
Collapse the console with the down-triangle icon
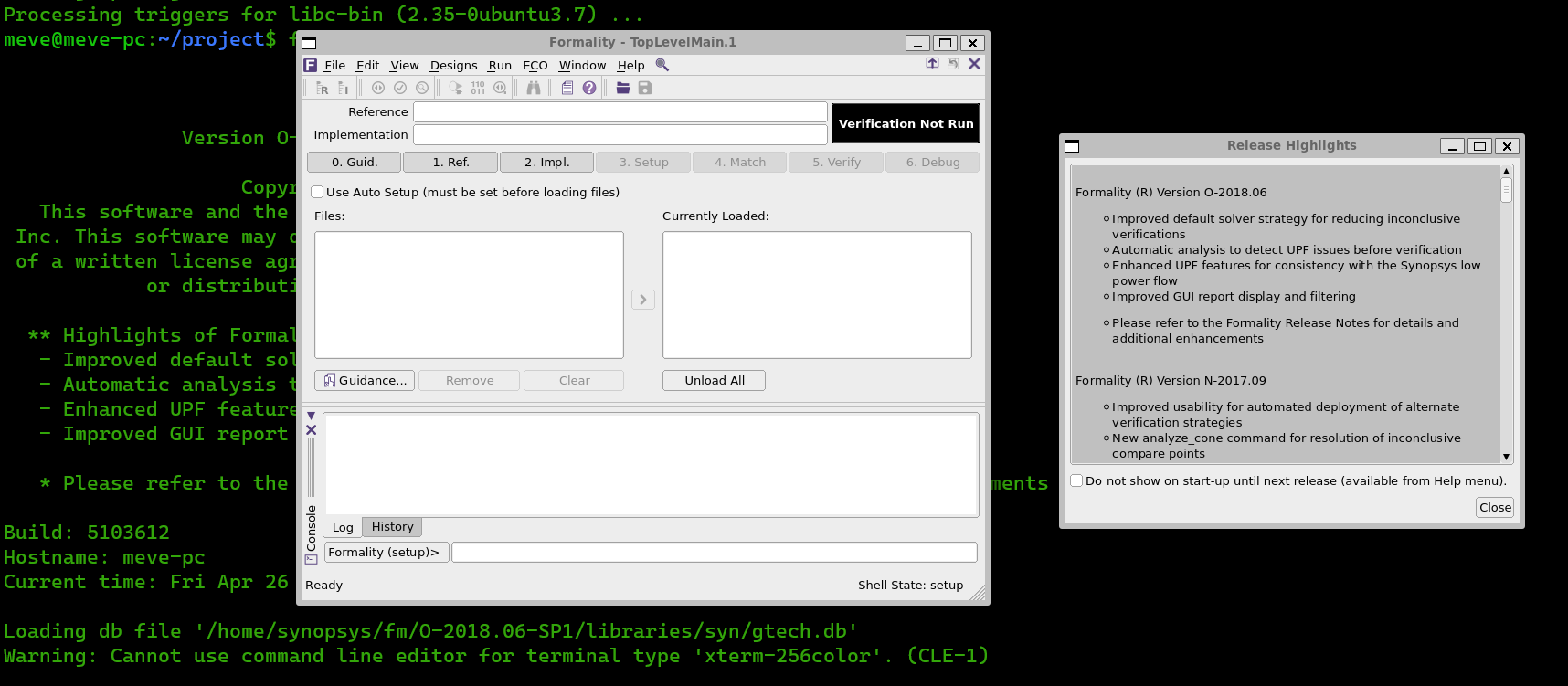click(311, 416)
